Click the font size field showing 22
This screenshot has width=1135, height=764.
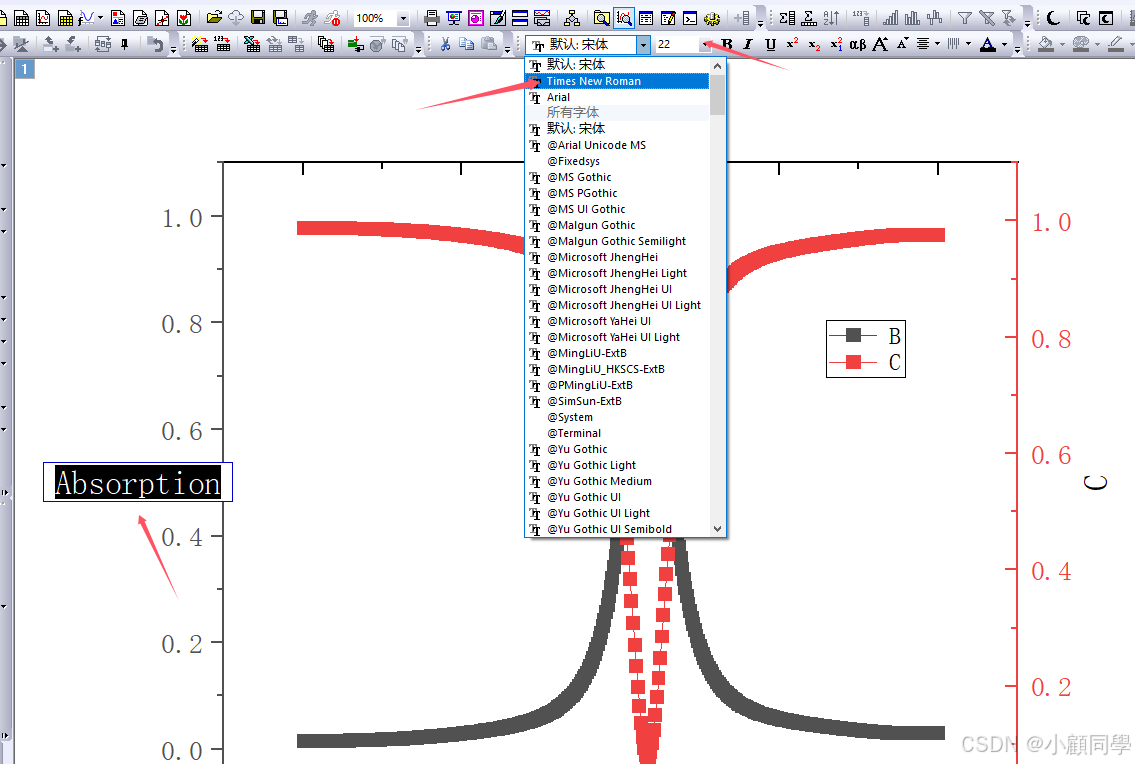(678, 44)
